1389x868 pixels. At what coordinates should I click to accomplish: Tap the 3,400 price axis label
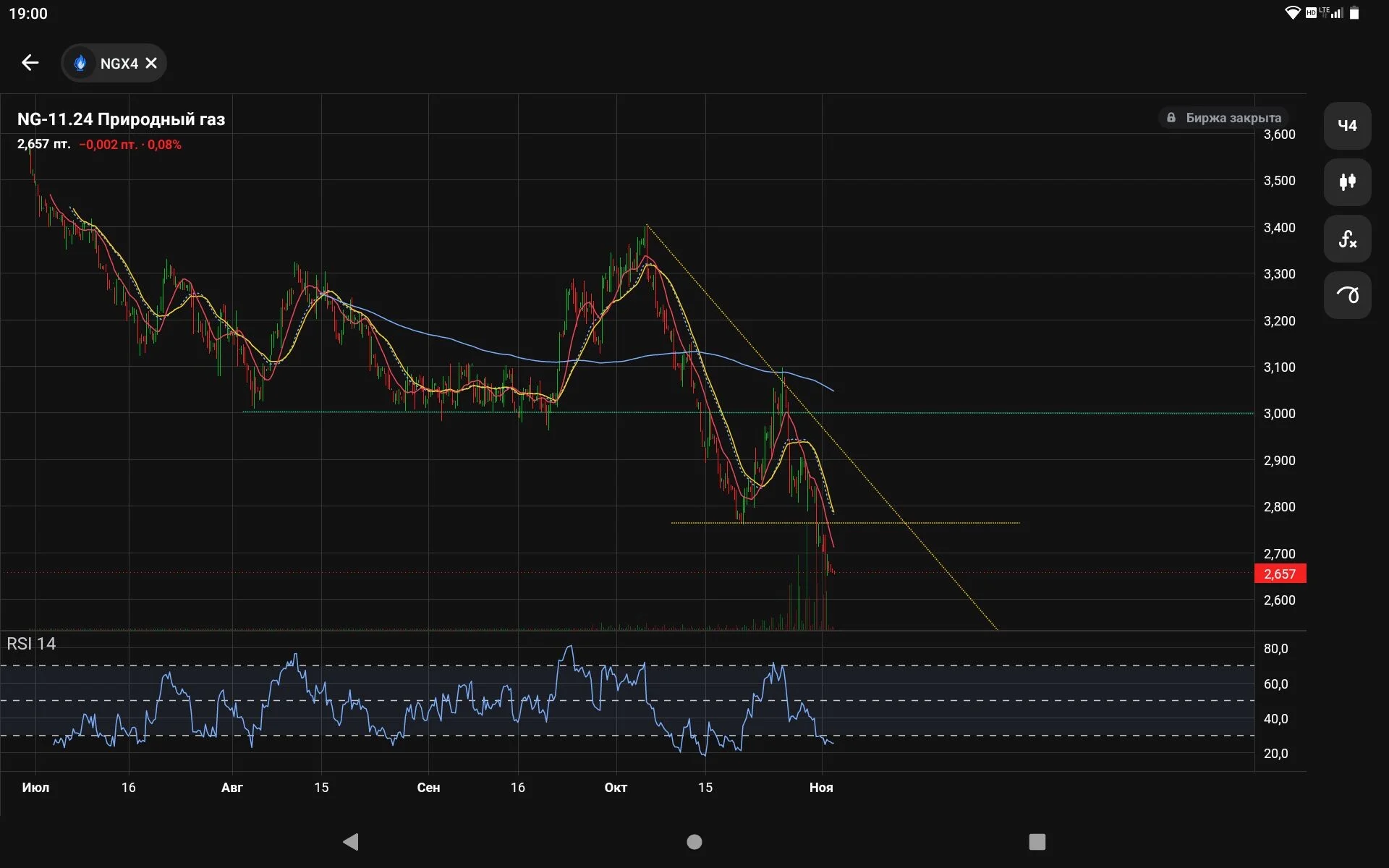pos(1279,228)
